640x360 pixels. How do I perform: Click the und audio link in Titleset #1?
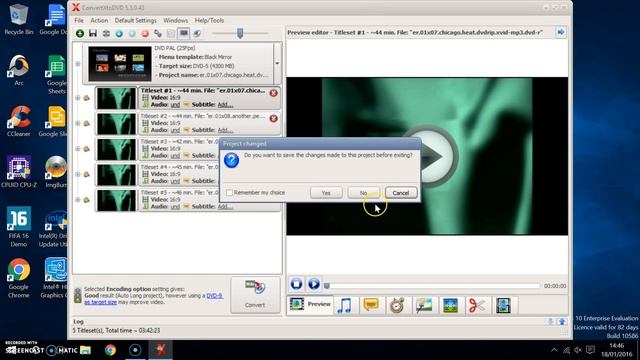point(175,104)
